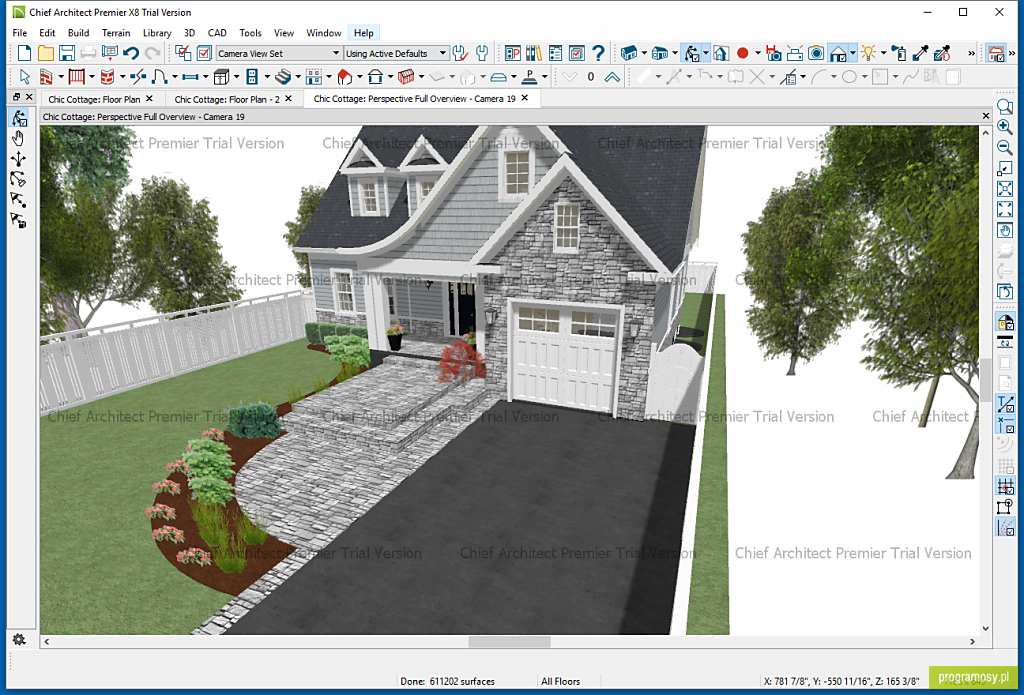The width and height of the screenshot is (1024, 695).
Task: Toggle the grid snaps button in right toolbar
Action: pyautogui.click(x=1005, y=485)
